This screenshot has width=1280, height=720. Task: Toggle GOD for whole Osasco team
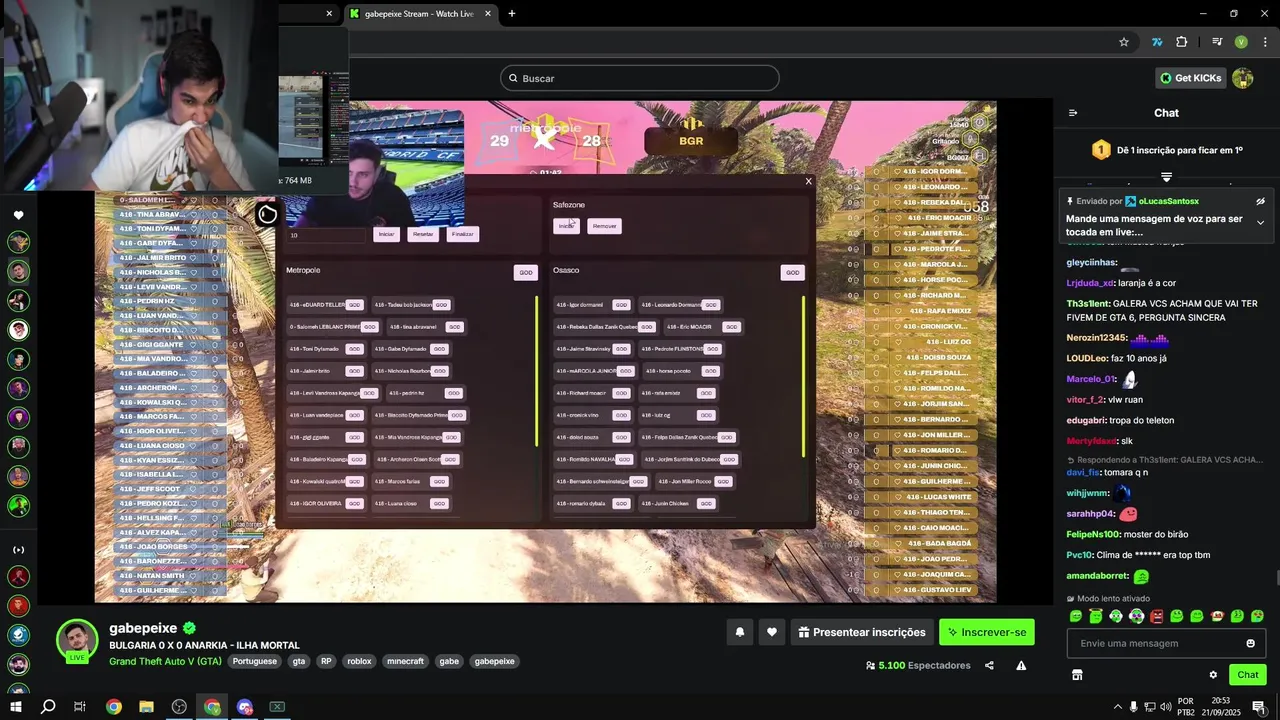coord(792,272)
